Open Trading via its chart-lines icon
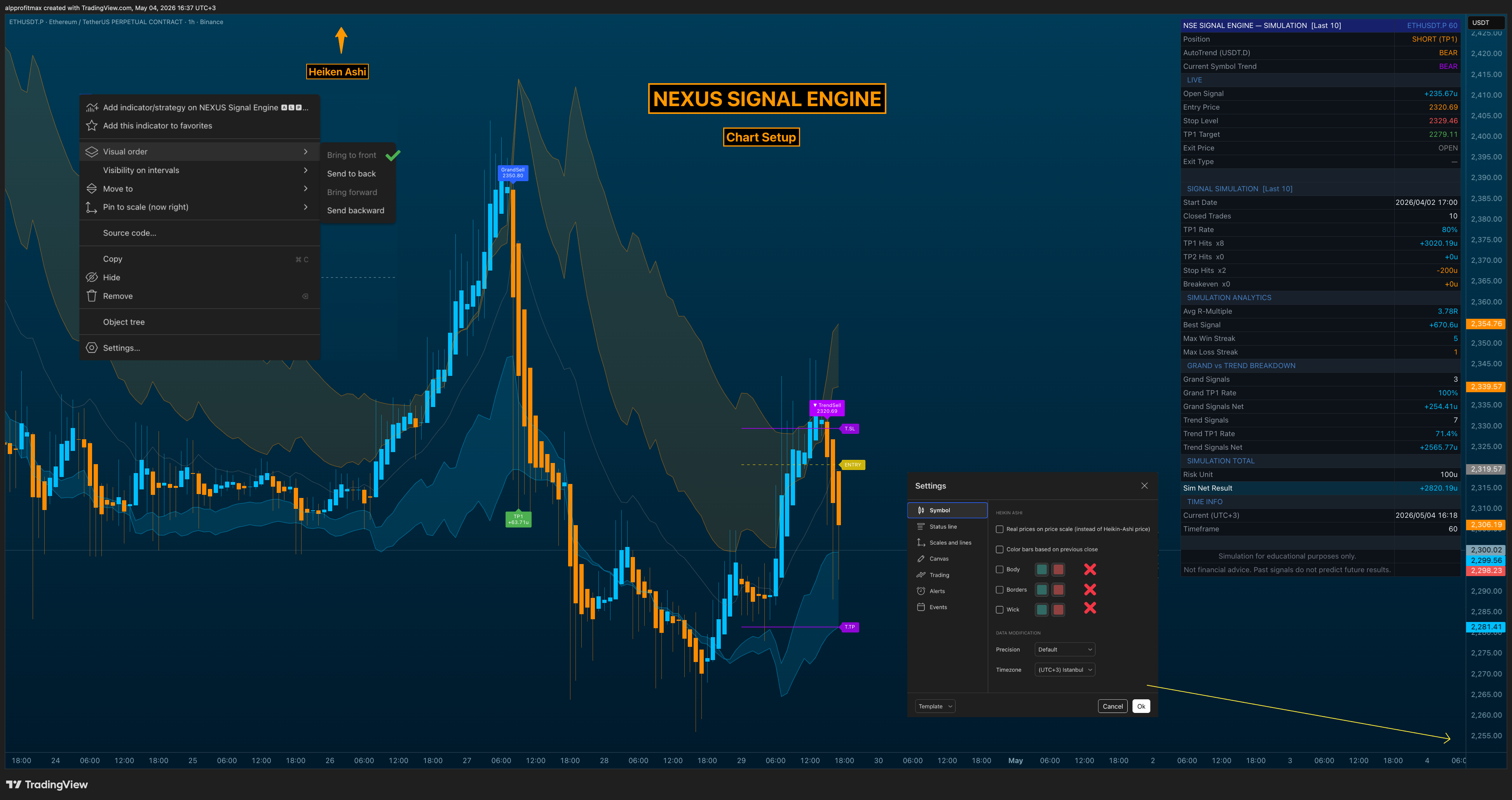The image size is (1512, 800). coord(921,575)
